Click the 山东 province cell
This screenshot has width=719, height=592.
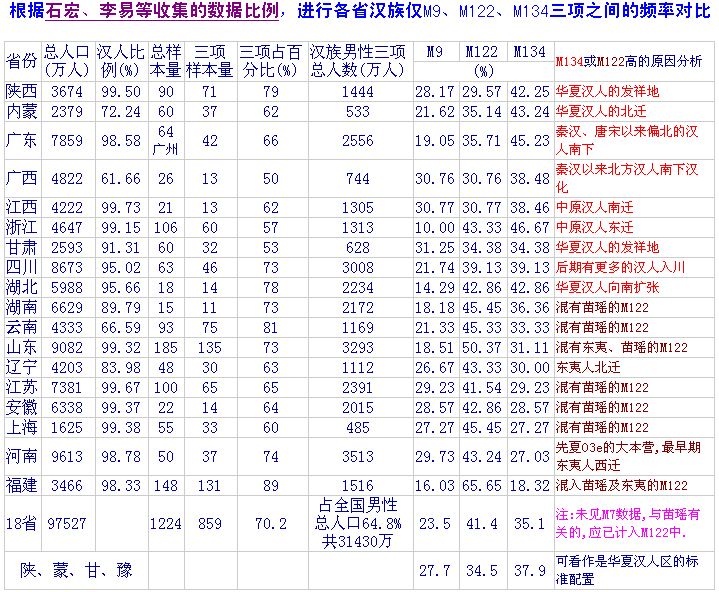pos(21,348)
